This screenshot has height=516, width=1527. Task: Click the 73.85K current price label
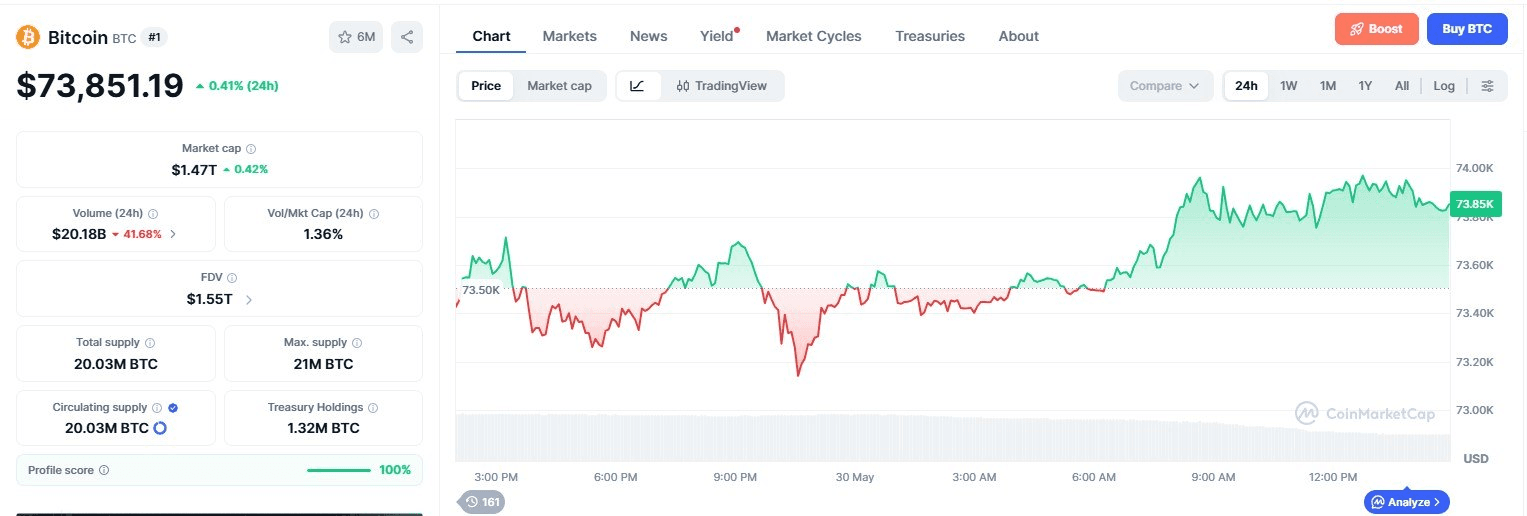pos(1476,204)
